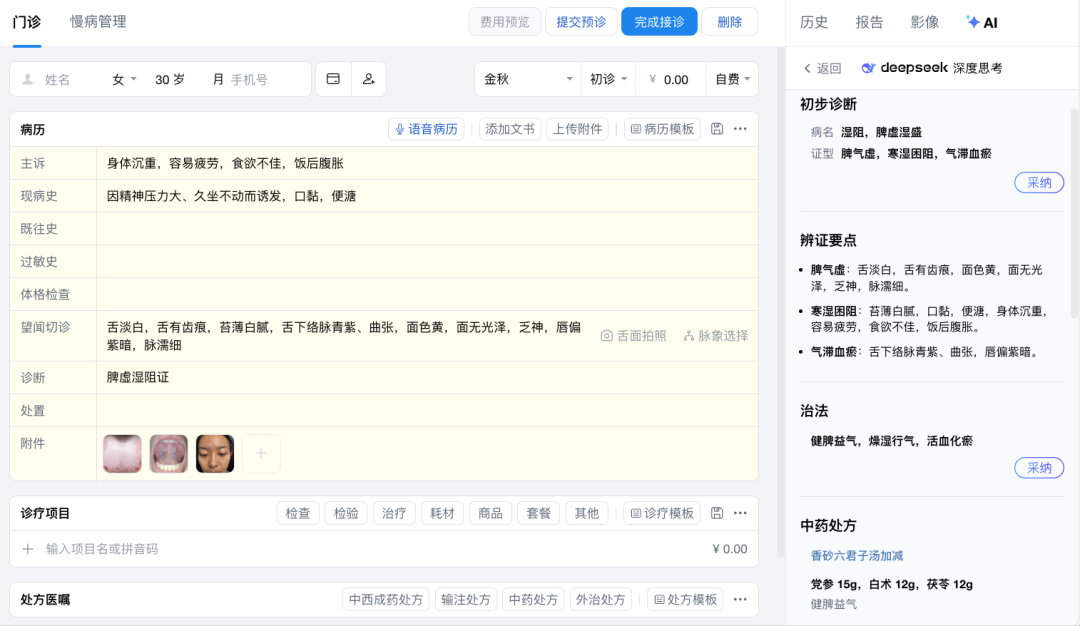Adopt 初步诊断 by clicking 采纳

click(1039, 182)
